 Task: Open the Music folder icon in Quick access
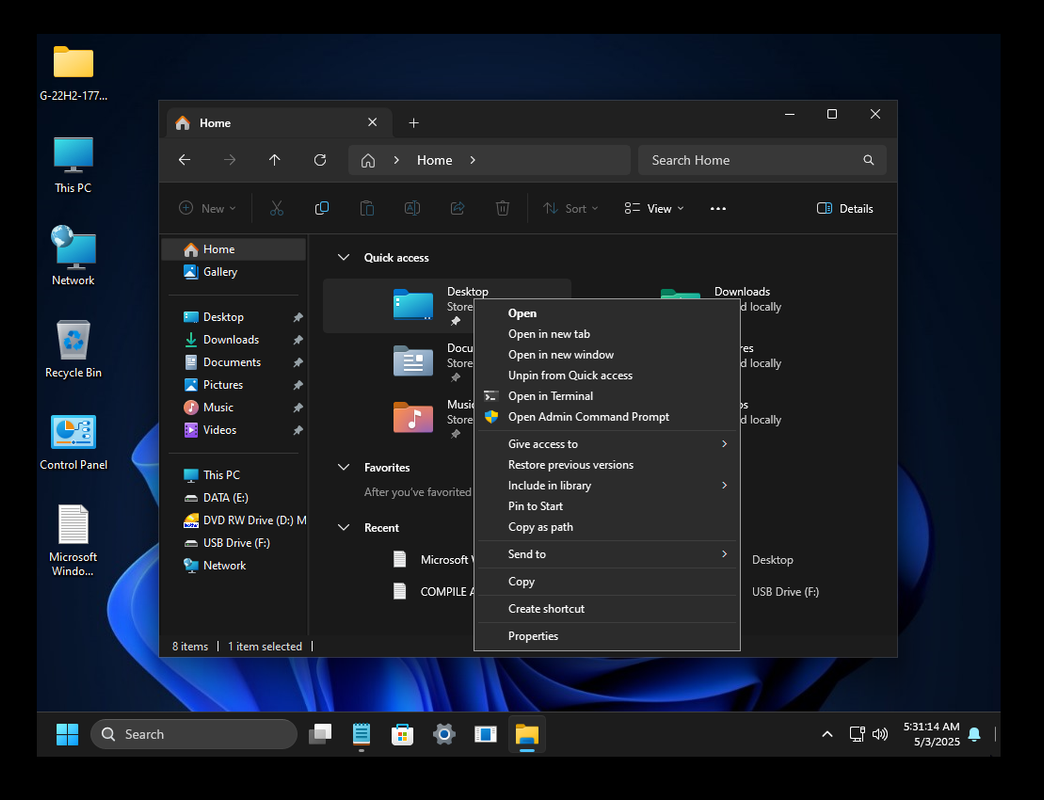click(x=413, y=418)
